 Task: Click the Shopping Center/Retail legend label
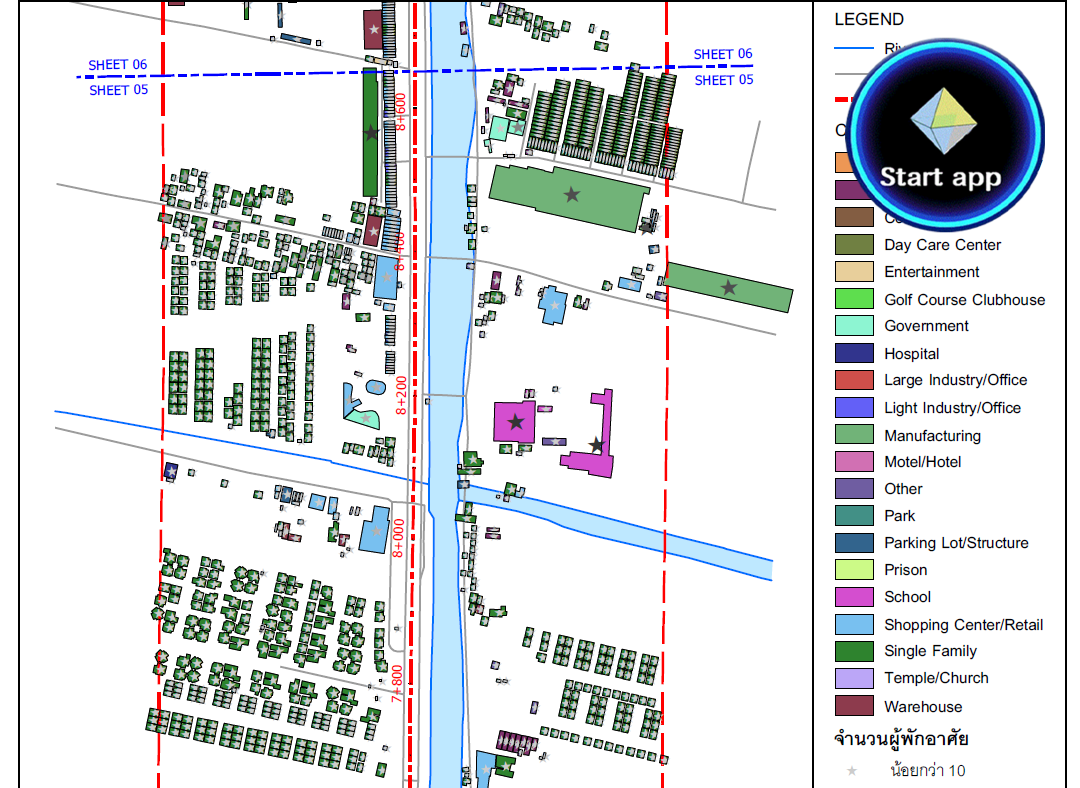tap(963, 625)
